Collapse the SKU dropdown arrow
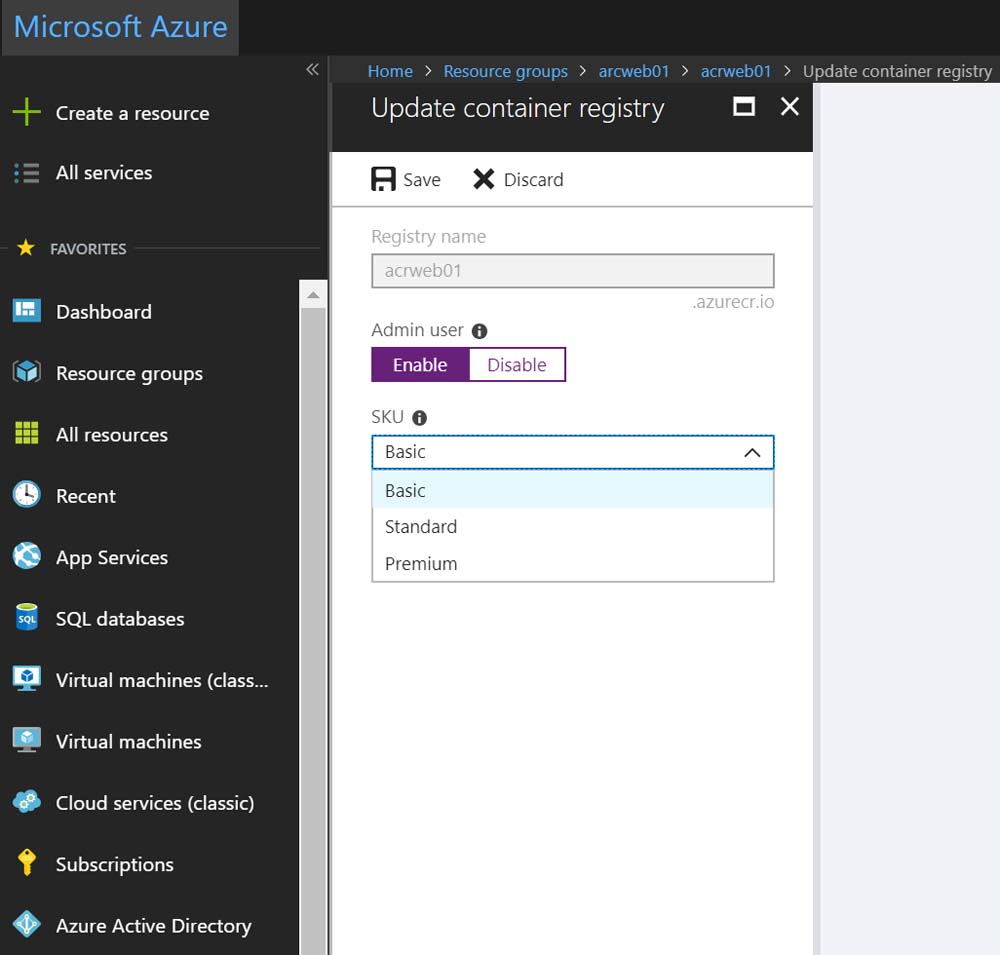 click(752, 453)
